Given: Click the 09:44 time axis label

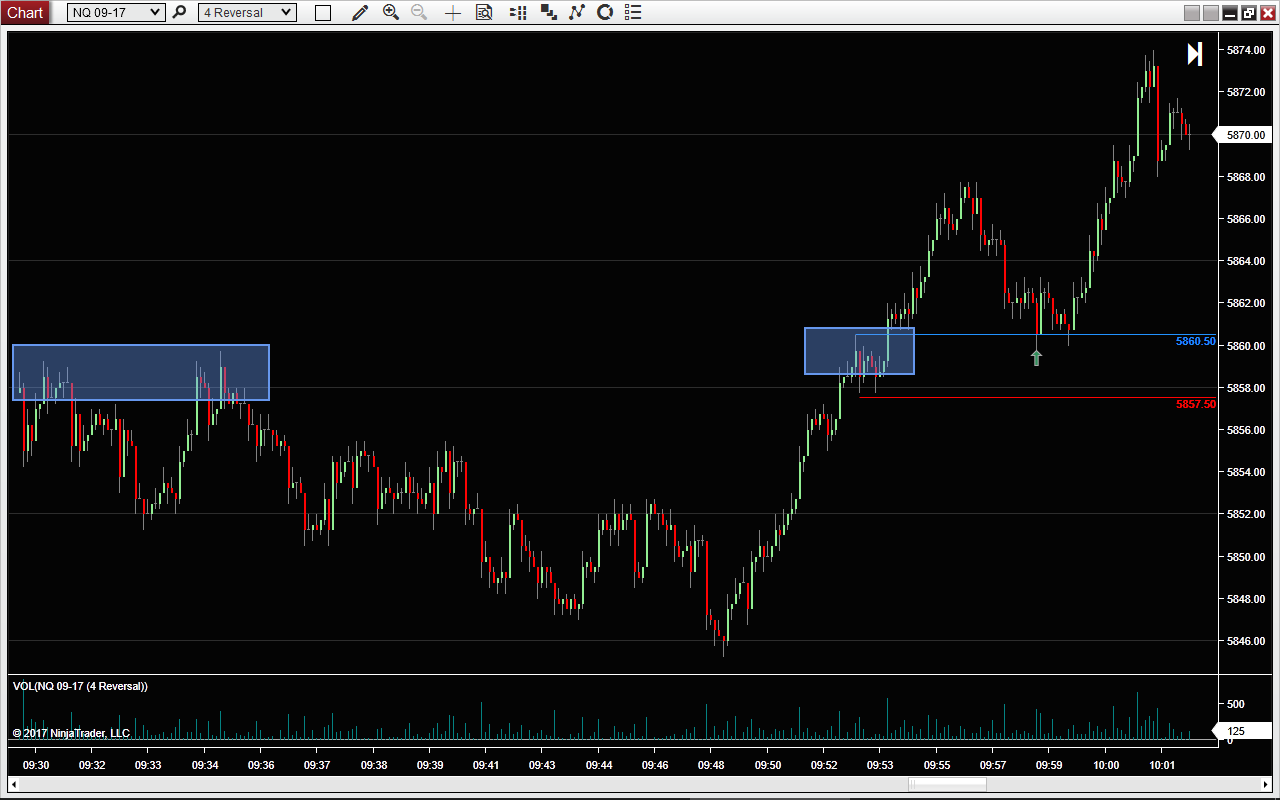Looking at the screenshot, I should (x=599, y=765).
